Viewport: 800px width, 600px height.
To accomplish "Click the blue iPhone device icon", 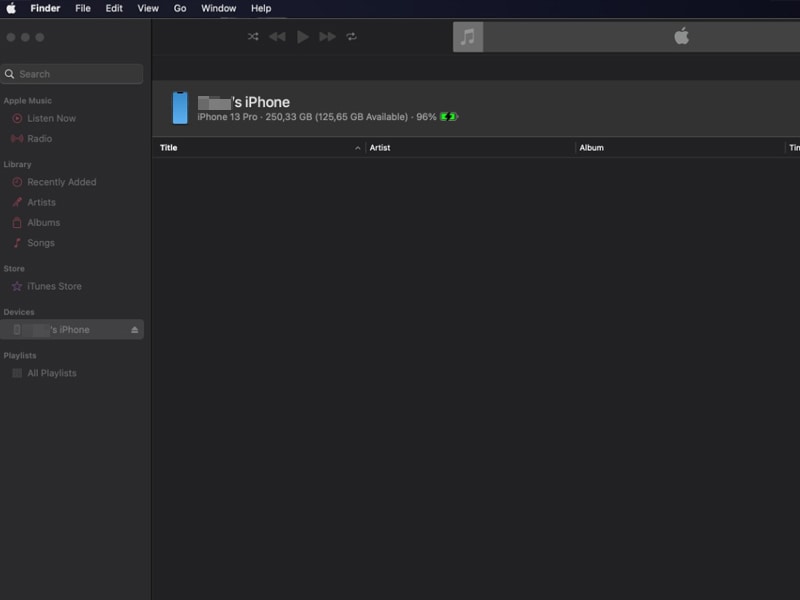I will [180, 108].
